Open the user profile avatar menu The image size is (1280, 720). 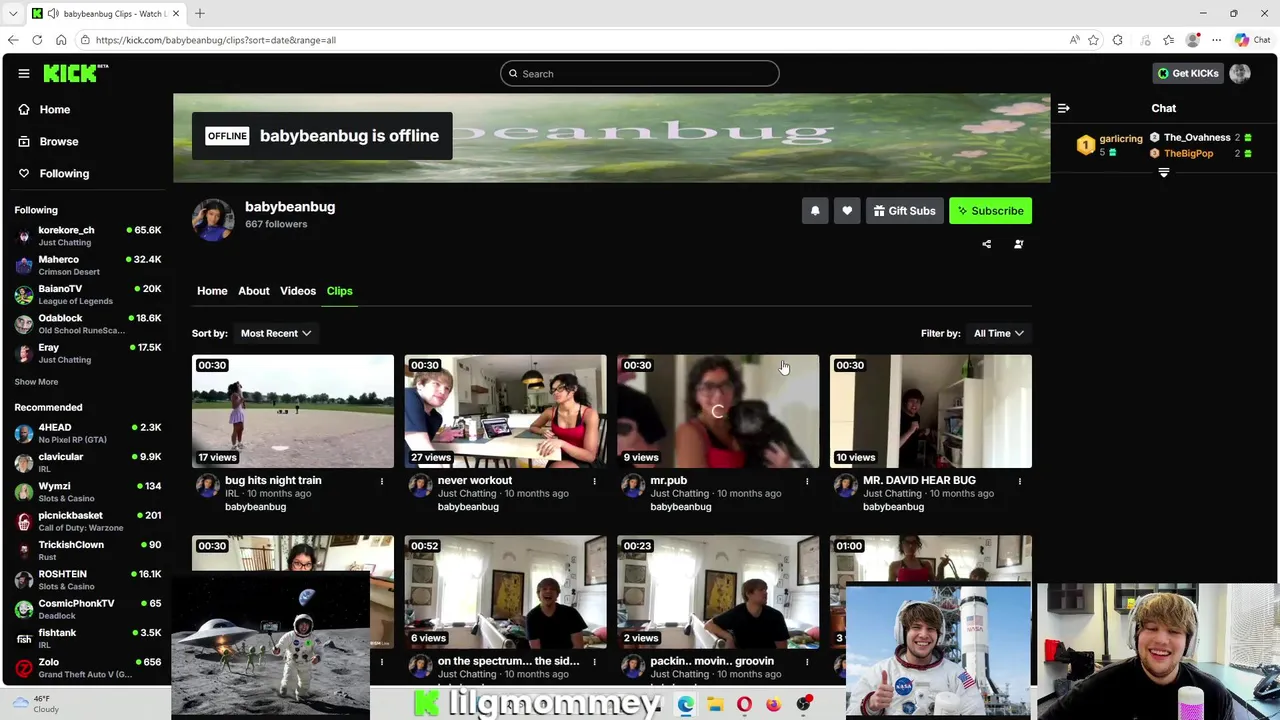(x=1240, y=73)
